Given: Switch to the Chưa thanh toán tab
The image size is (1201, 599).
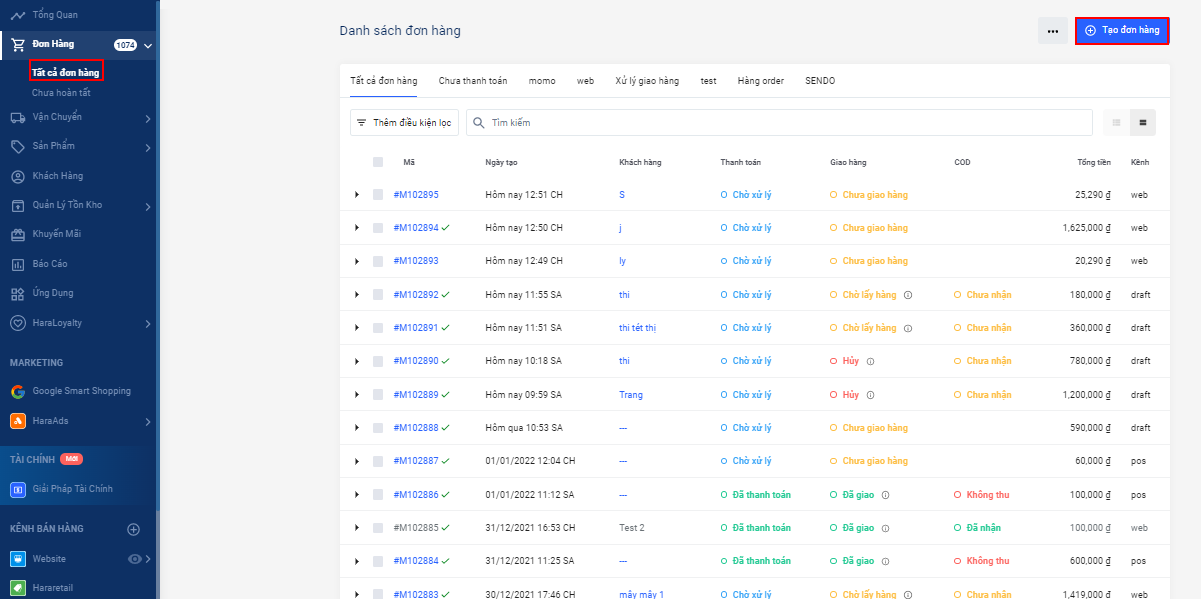Looking at the screenshot, I should point(473,80).
